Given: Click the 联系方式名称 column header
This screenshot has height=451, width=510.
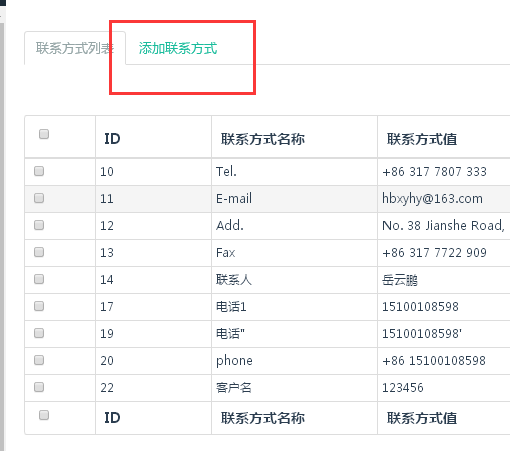Looking at the screenshot, I should click(x=263, y=139).
